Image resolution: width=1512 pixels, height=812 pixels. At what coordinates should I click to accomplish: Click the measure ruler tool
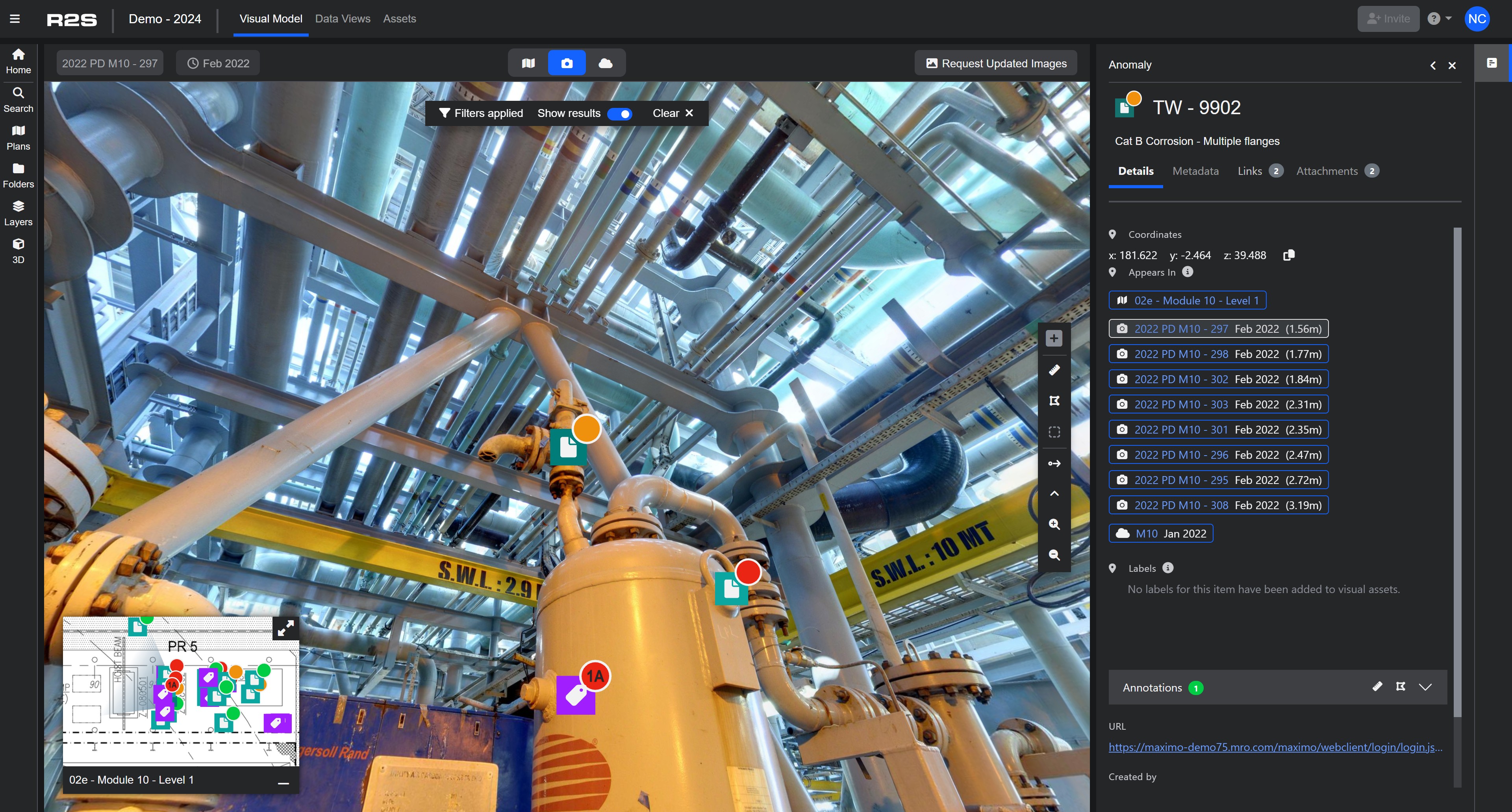click(1054, 370)
